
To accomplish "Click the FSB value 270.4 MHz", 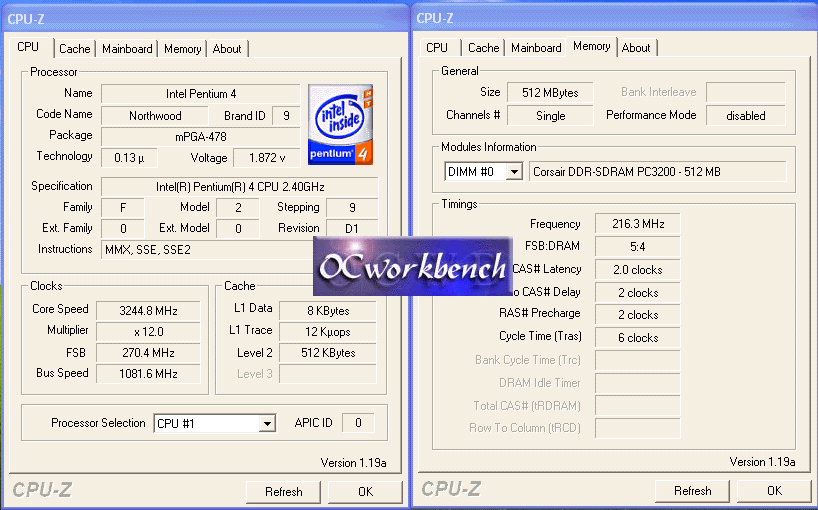I will (x=148, y=353).
